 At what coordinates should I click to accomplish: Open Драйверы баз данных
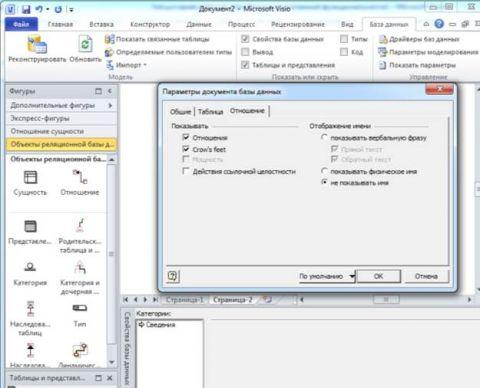click(419, 39)
